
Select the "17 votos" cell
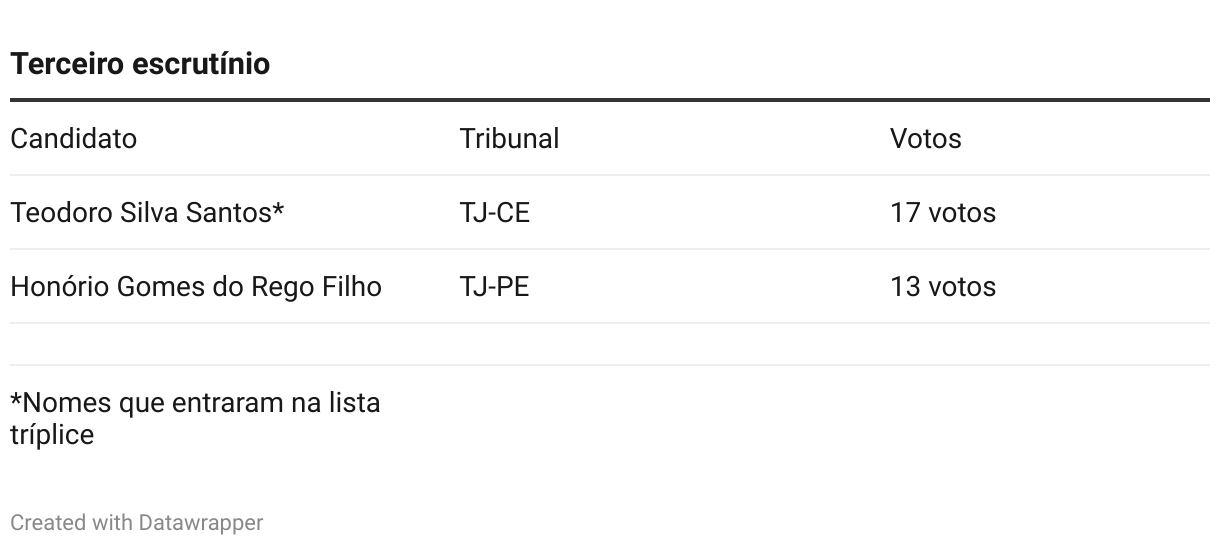pos(943,212)
